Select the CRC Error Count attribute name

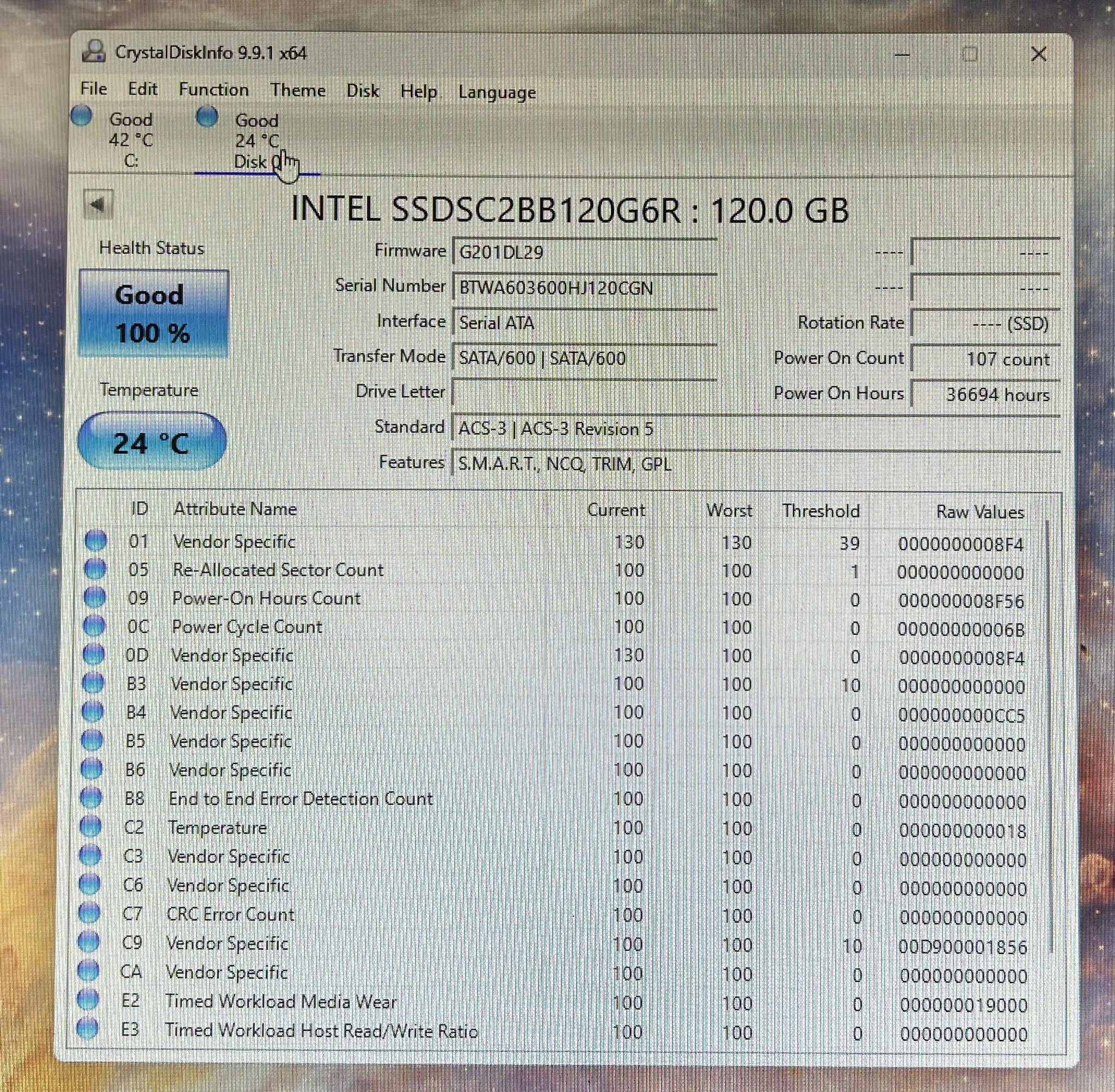[230, 914]
